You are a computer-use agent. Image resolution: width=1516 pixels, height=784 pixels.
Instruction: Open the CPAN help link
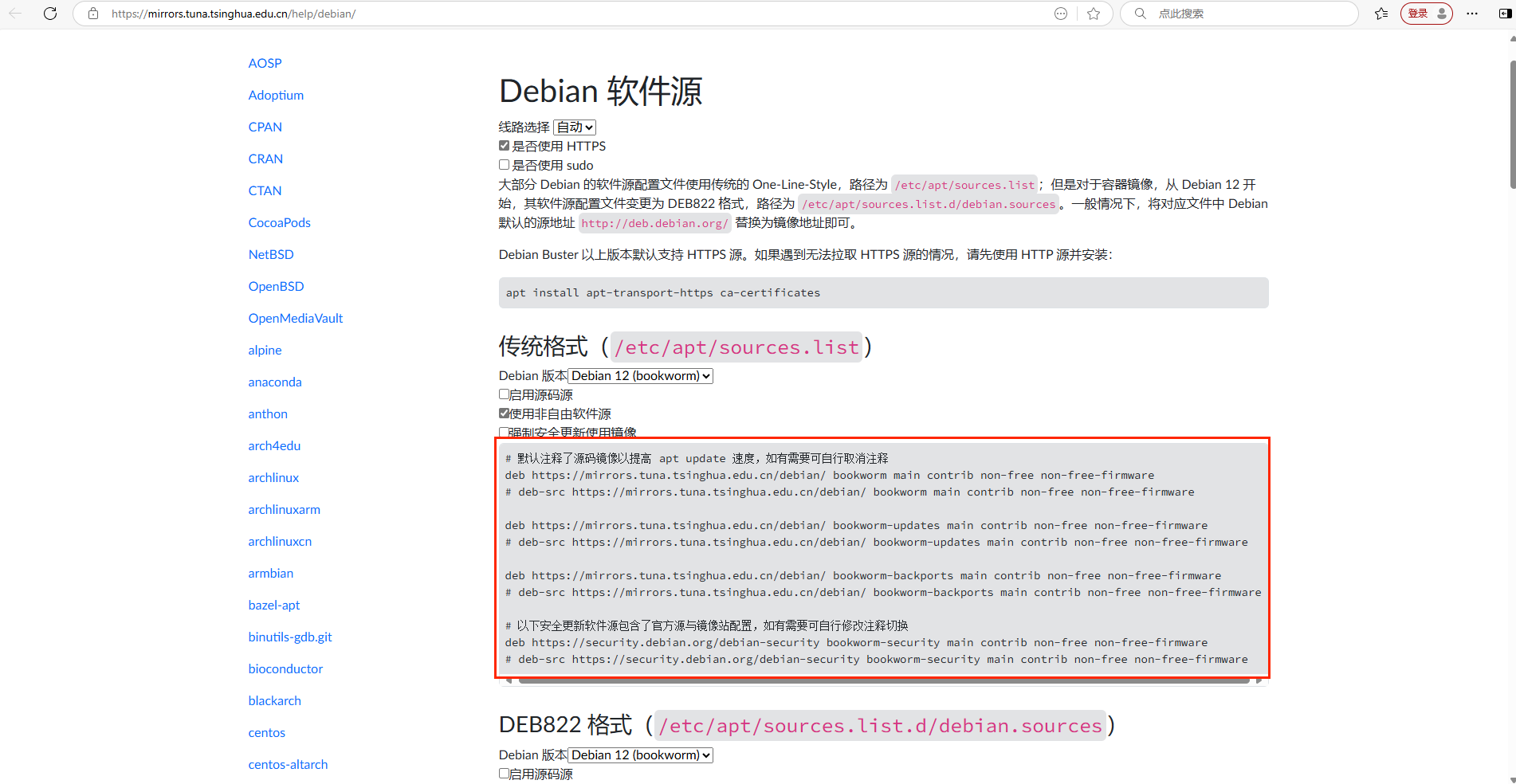point(265,127)
